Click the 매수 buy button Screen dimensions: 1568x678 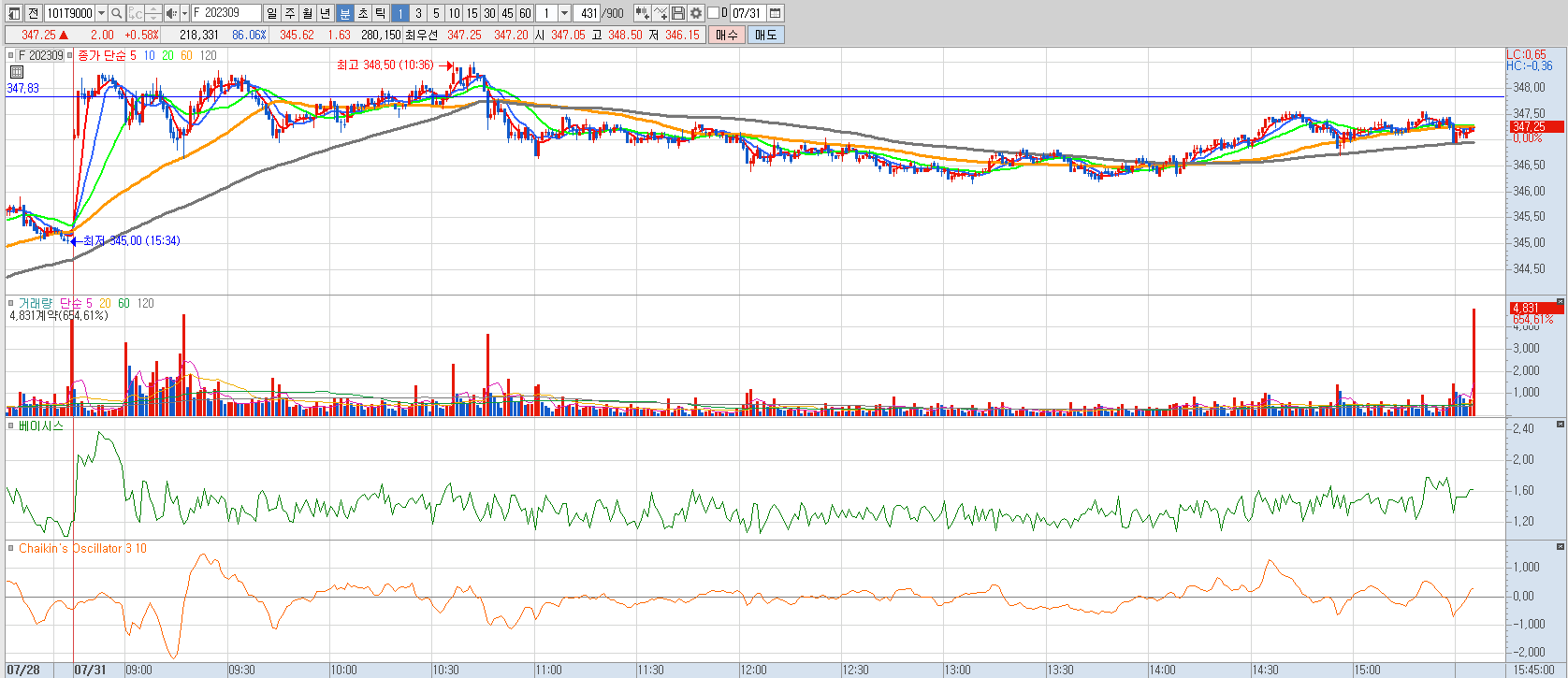tap(727, 35)
